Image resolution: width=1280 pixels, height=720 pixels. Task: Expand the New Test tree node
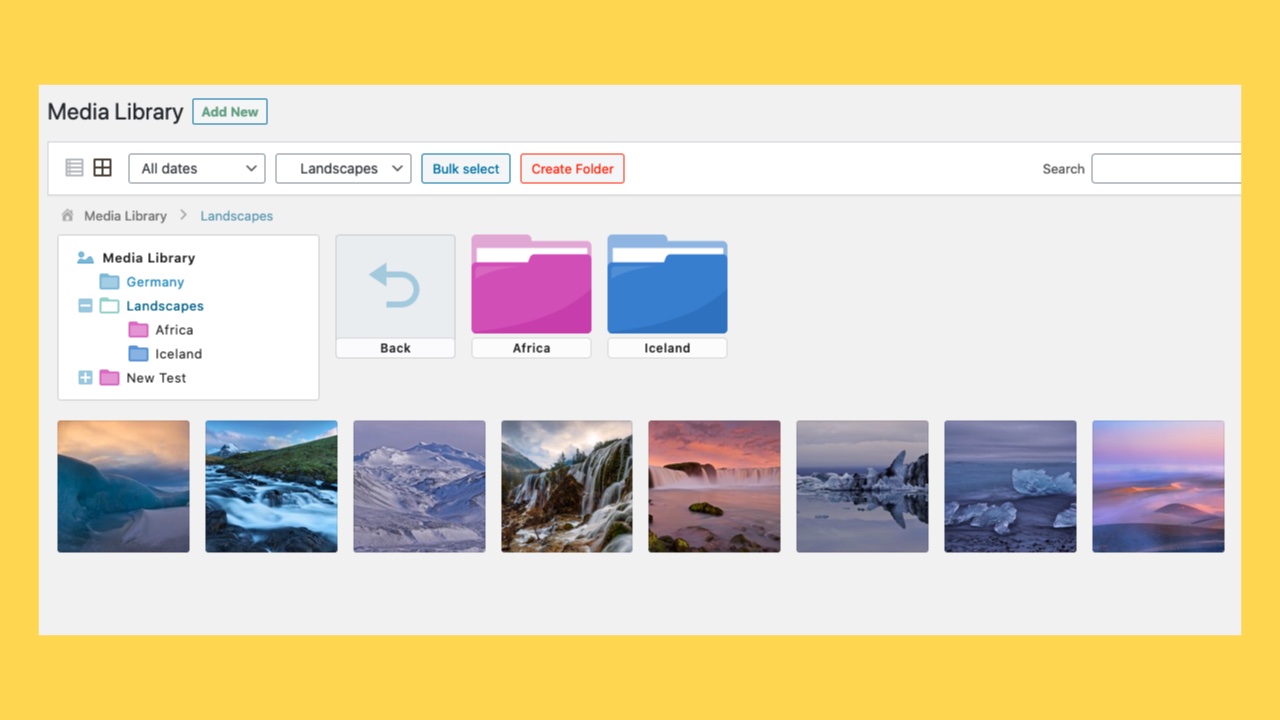point(85,378)
